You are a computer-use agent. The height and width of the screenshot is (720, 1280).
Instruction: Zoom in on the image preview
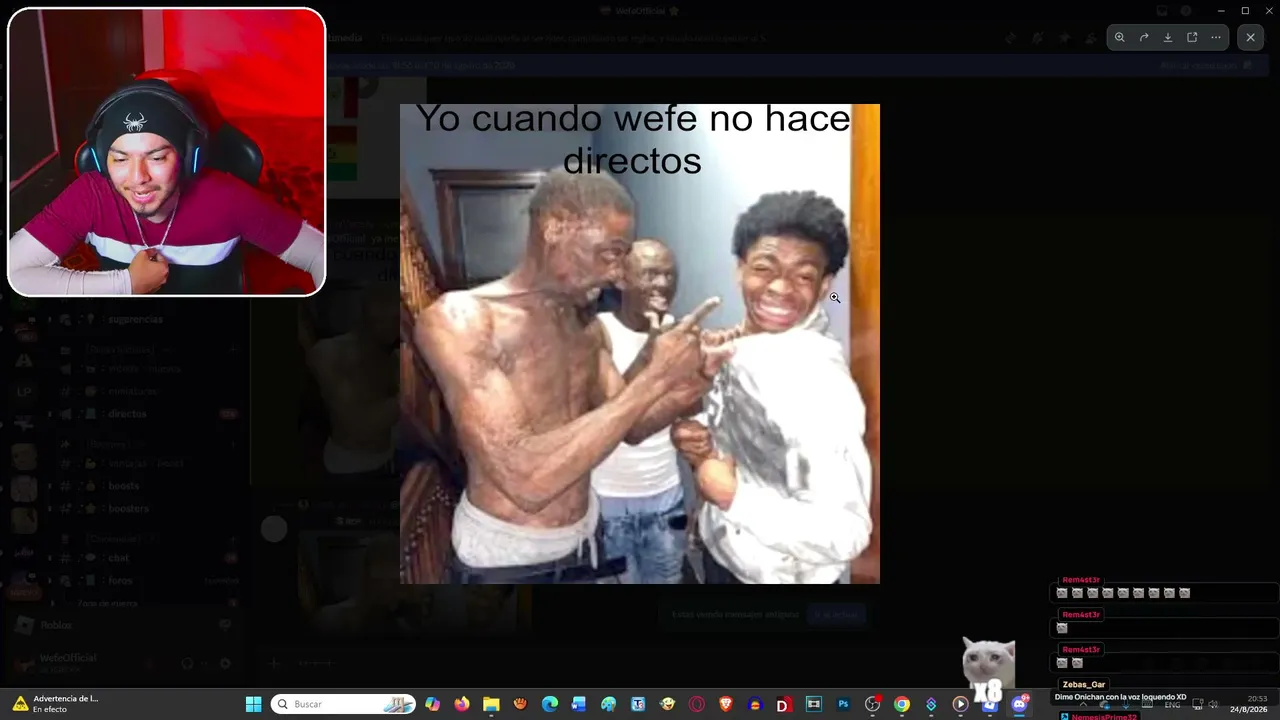point(1120,37)
